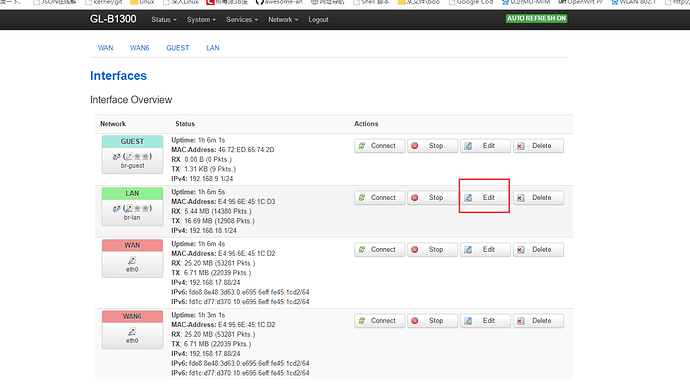Click the eth0 network icon under WAN
The image size is (690, 384).
132,260
